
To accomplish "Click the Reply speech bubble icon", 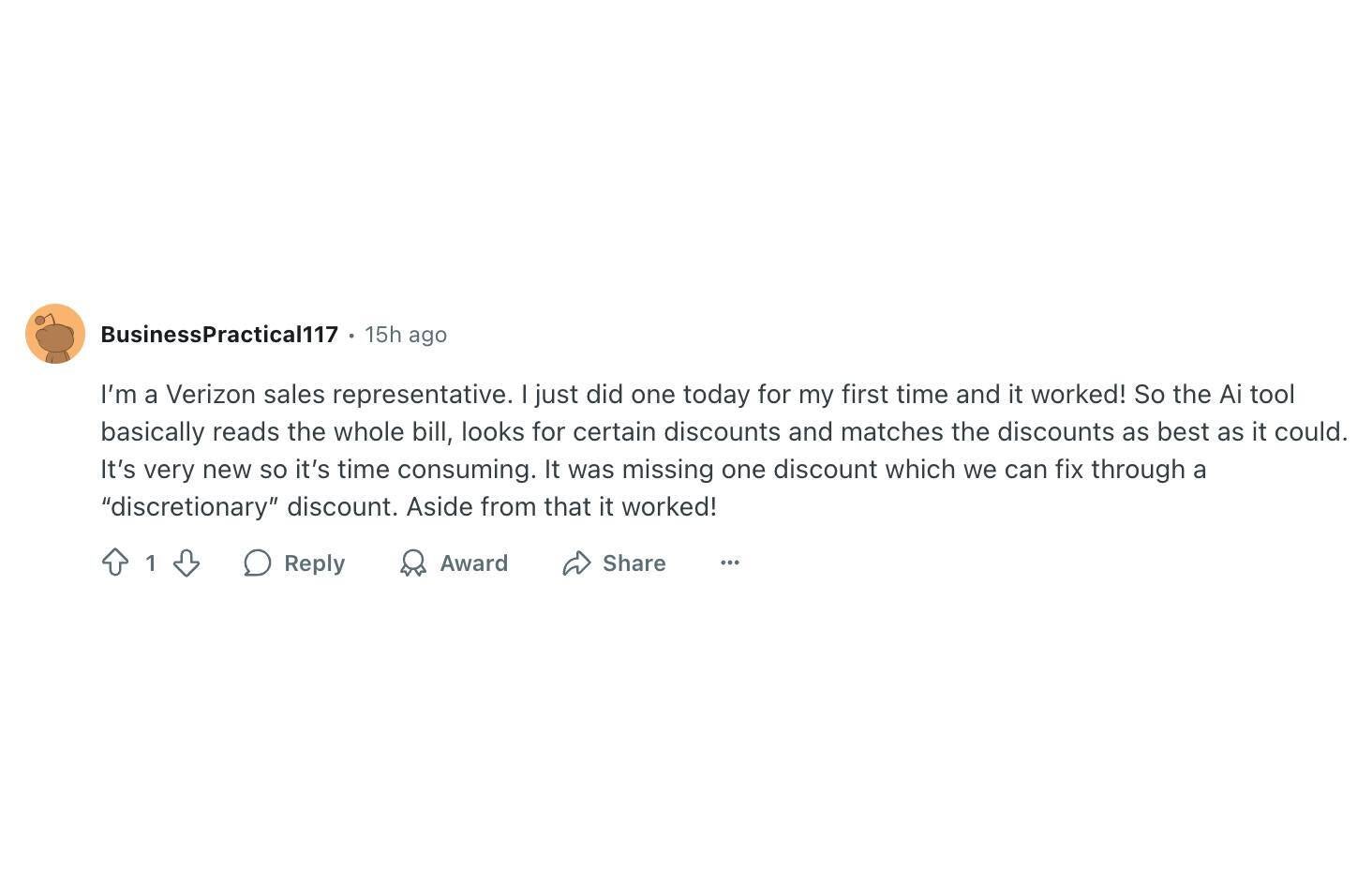I will [x=258, y=562].
